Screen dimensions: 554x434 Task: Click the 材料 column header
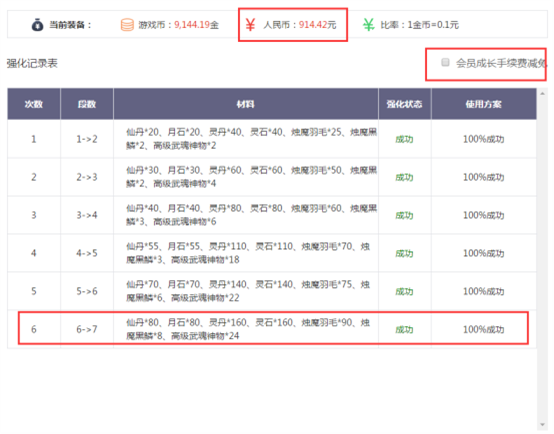(x=246, y=104)
